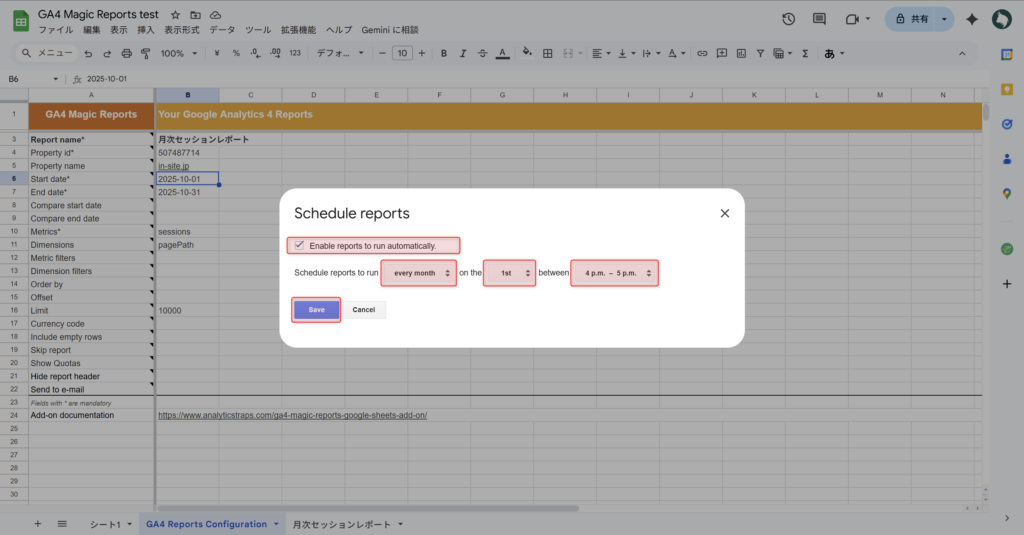Viewport: 1024px width, 535px height.
Task: Click the paint format icon
Action: pos(146,54)
